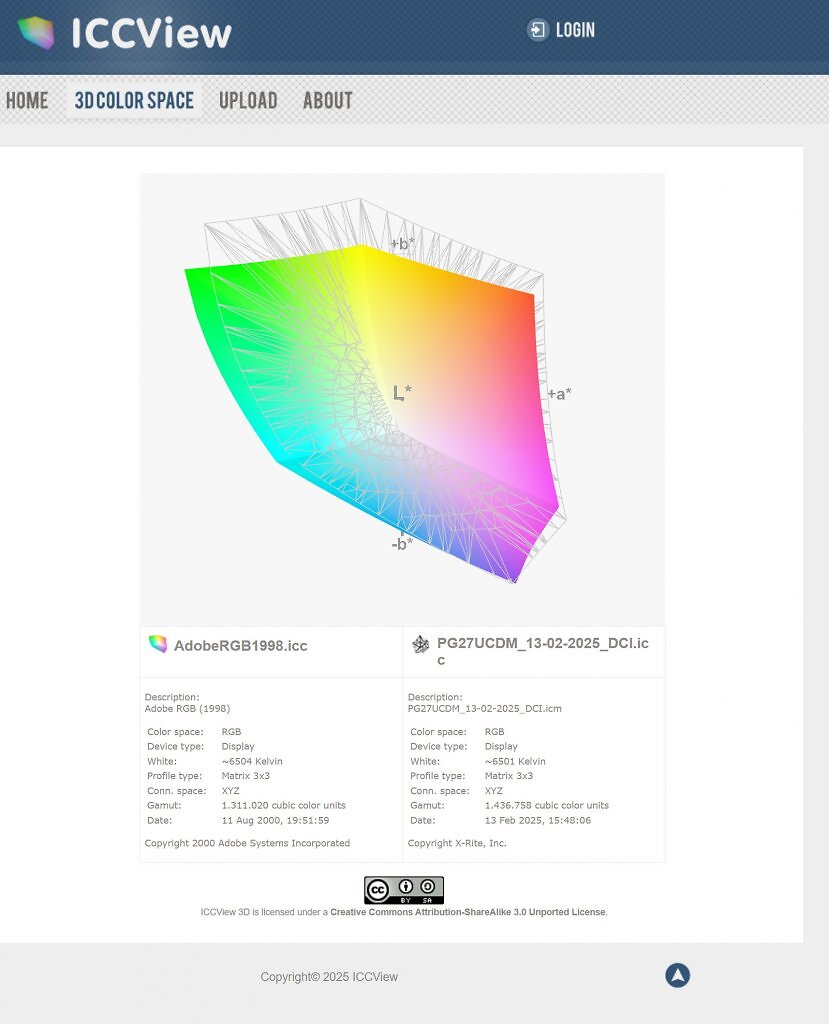Click the date '13 Feb 2025, 15:48:06'
Viewport: 829px width, 1024px height.
tap(538, 820)
